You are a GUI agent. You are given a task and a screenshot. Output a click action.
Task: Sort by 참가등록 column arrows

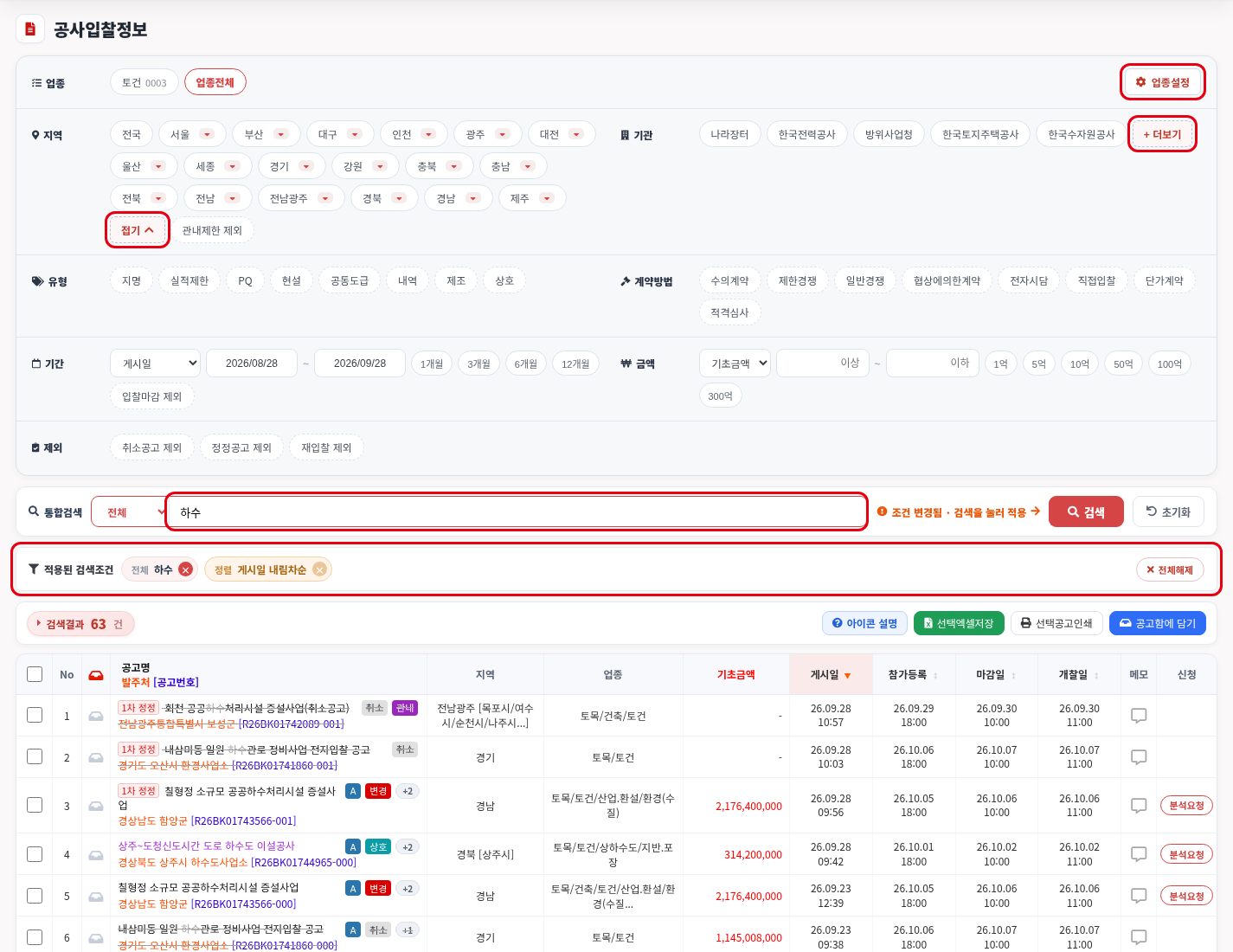pos(935,675)
